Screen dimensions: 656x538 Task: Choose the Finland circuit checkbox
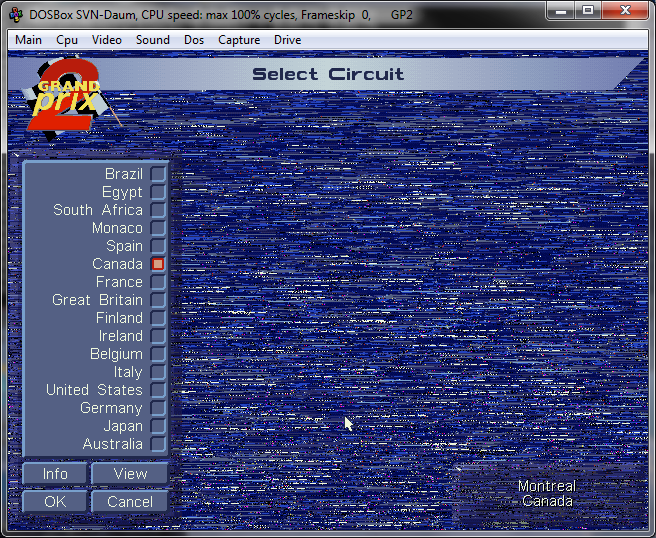coord(158,318)
